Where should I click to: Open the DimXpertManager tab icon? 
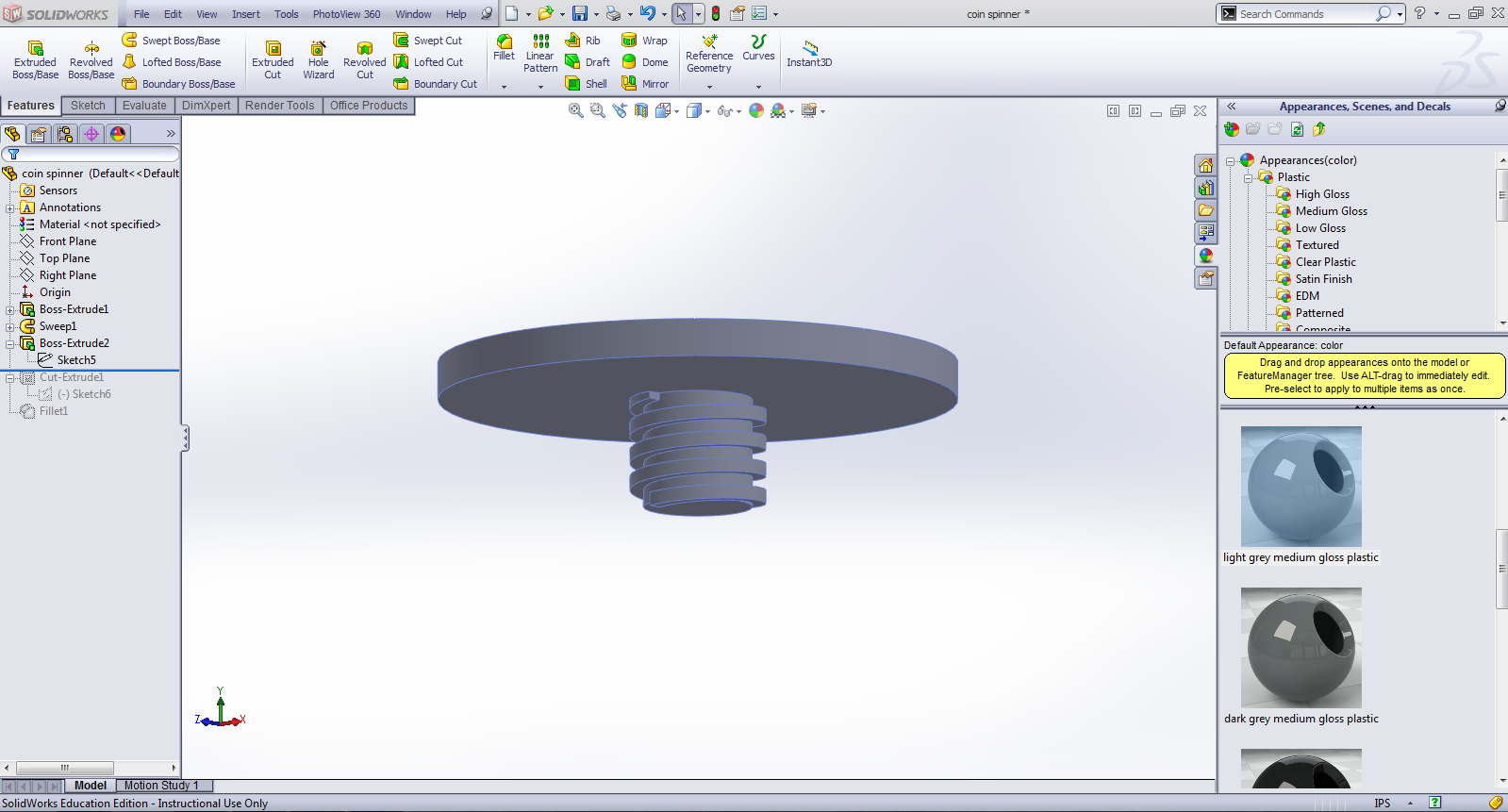(x=91, y=134)
